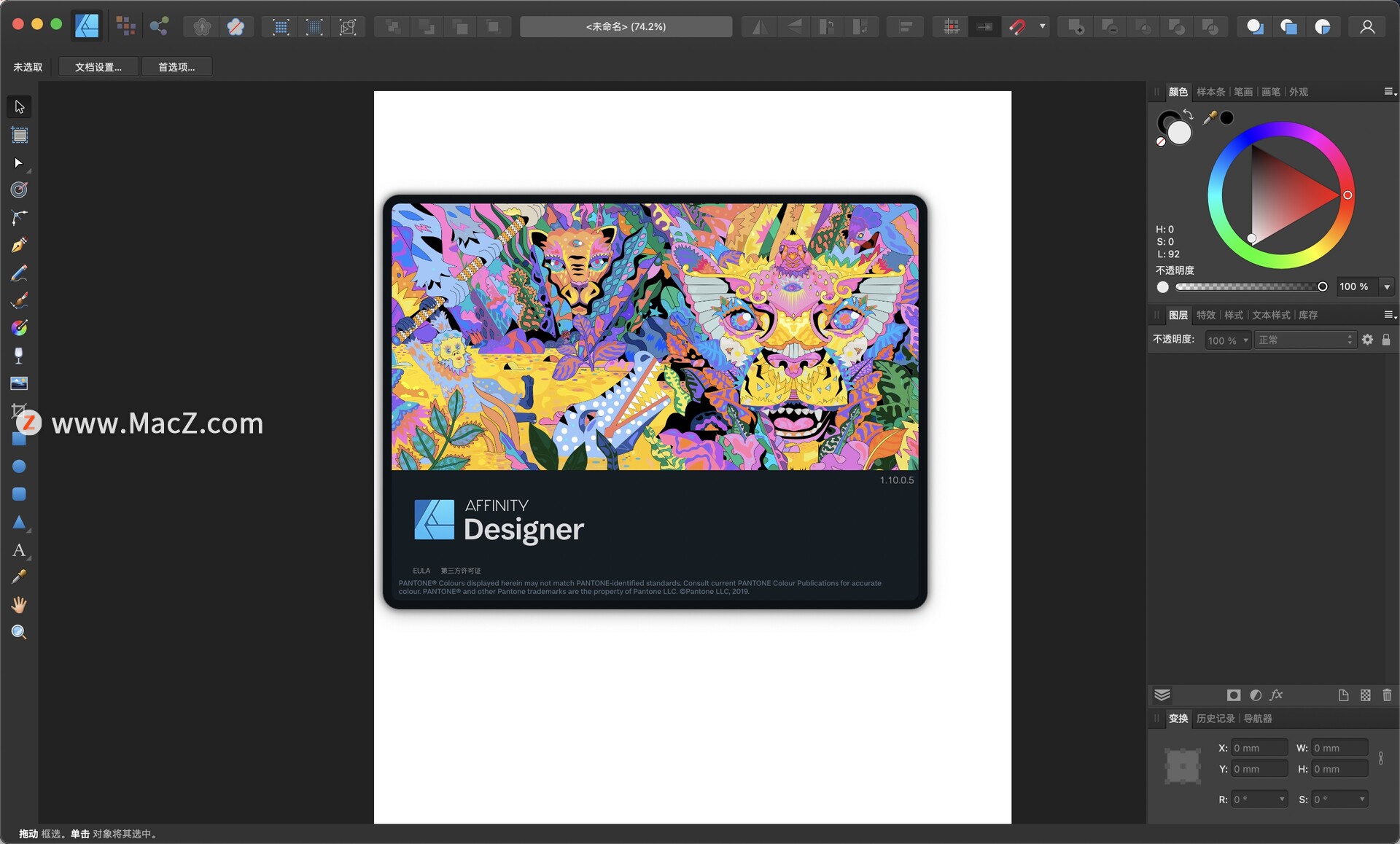Click the 文档设置... button
Screen dimensions: 1400x844
click(x=98, y=67)
